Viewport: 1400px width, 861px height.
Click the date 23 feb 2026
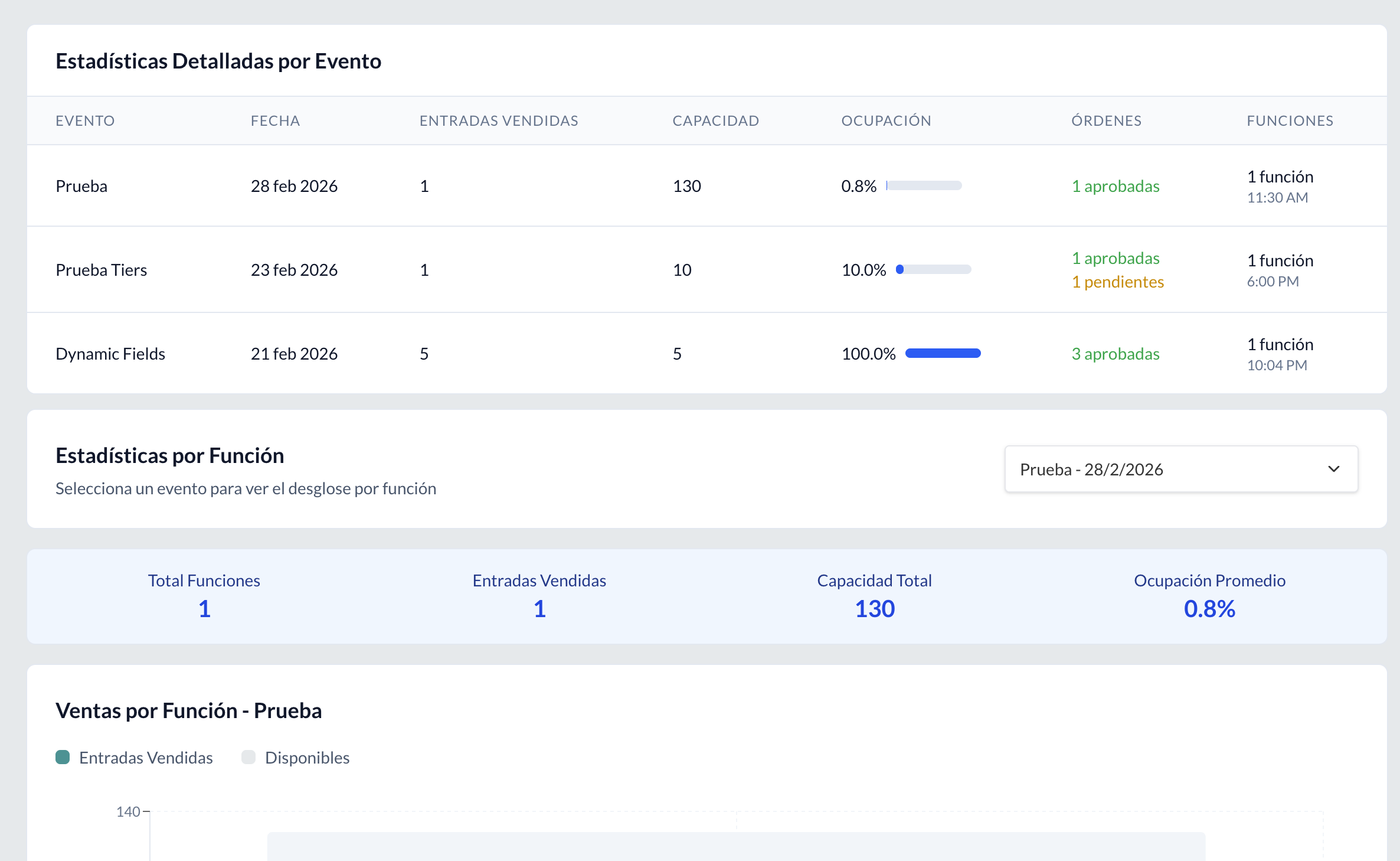[x=294, y=270]
